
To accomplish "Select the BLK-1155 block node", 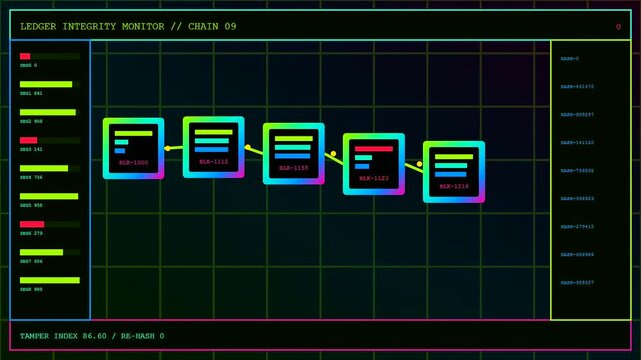I will point(294,154).
